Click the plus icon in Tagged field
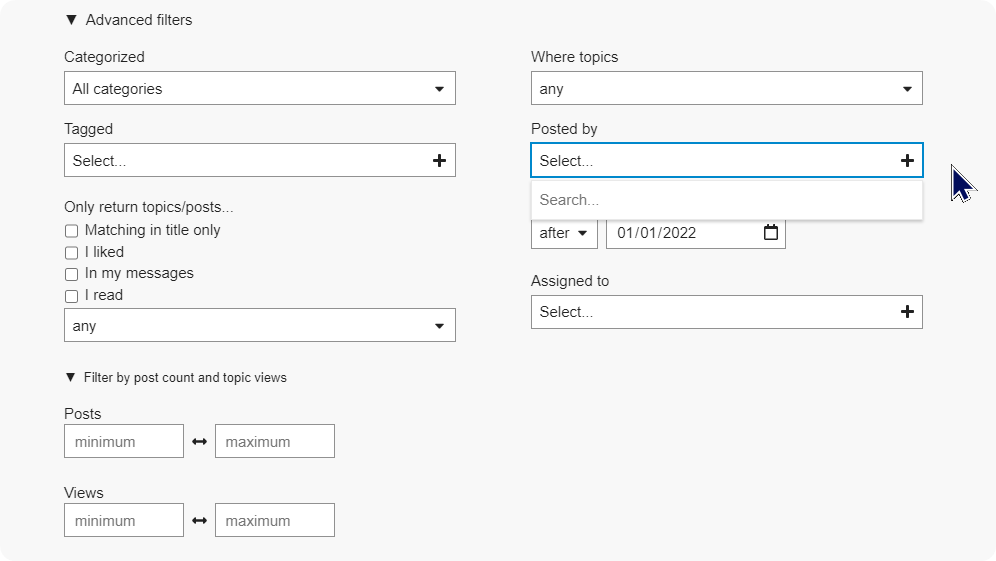Image resolution: width=996 pixels, height=561 pixels. coord(439,161)
